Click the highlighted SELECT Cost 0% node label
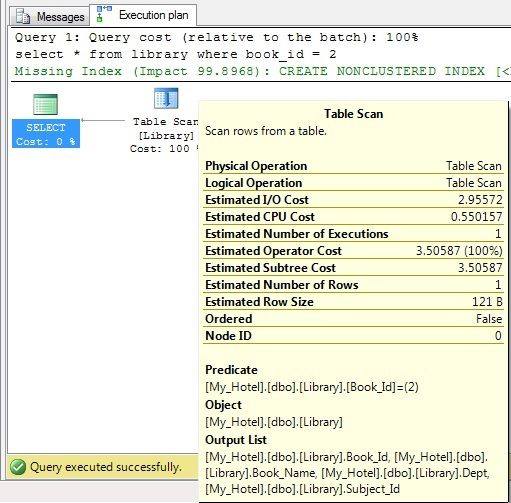The width and height of the screenshot is (511, 503). coord(46,134)
